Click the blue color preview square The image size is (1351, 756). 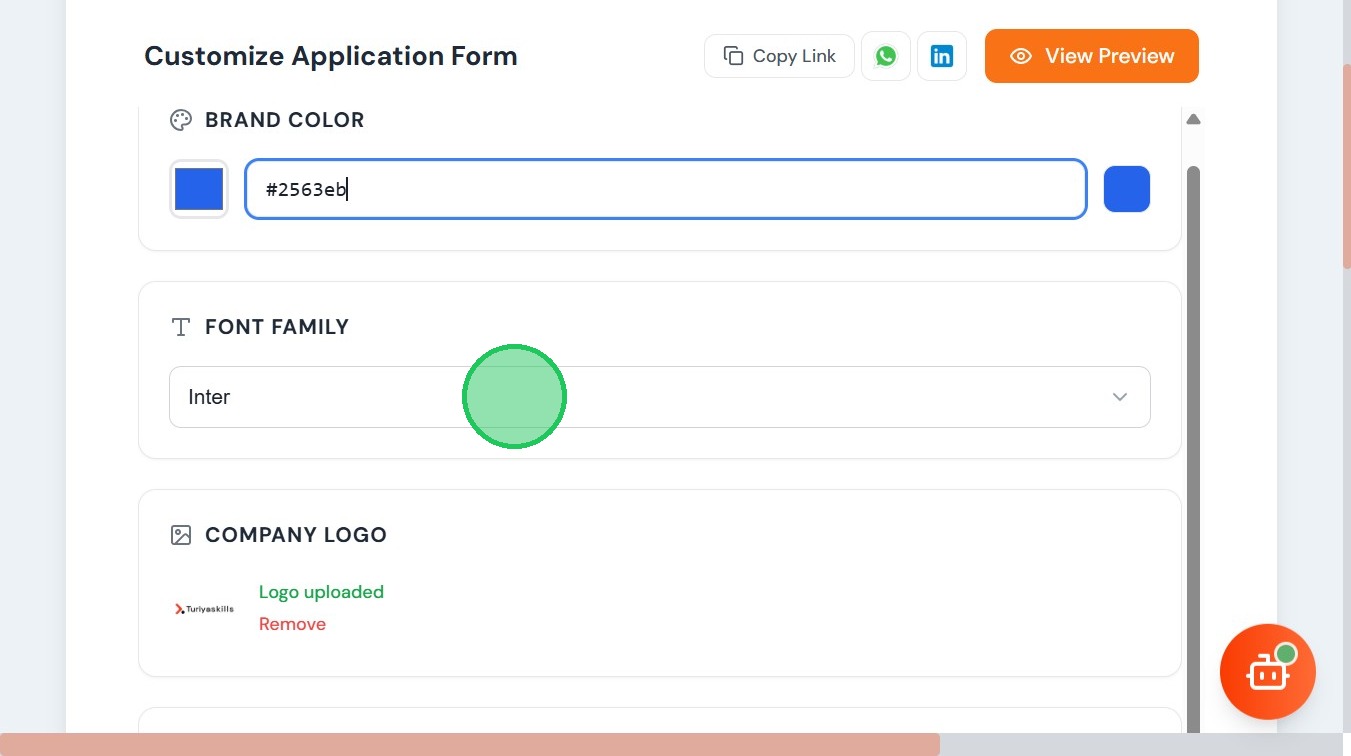[1127, 189]
